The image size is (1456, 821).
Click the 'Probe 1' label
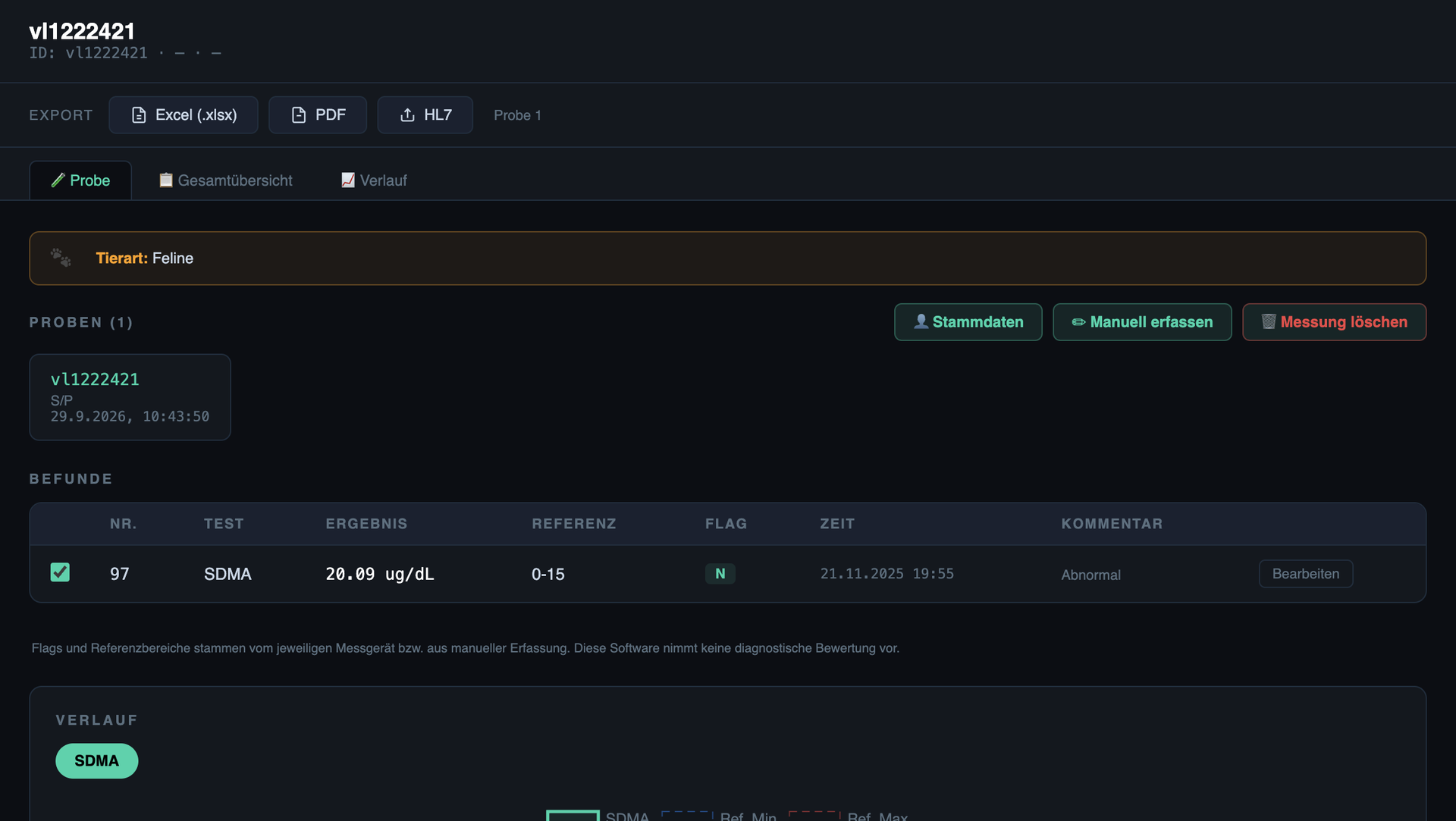(x=517, y=115)
